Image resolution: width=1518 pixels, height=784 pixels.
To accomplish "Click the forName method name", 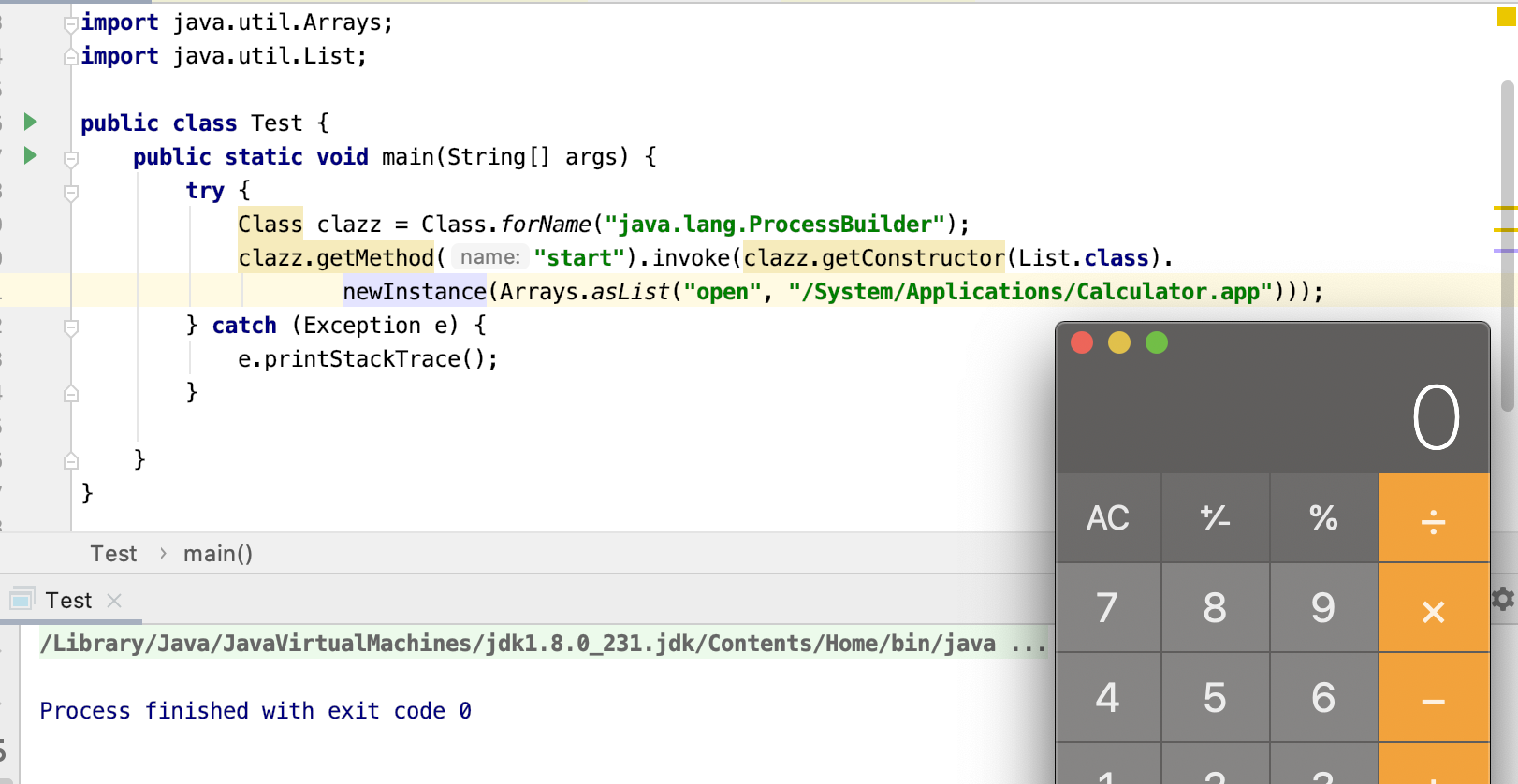I will tap(546, 225).
